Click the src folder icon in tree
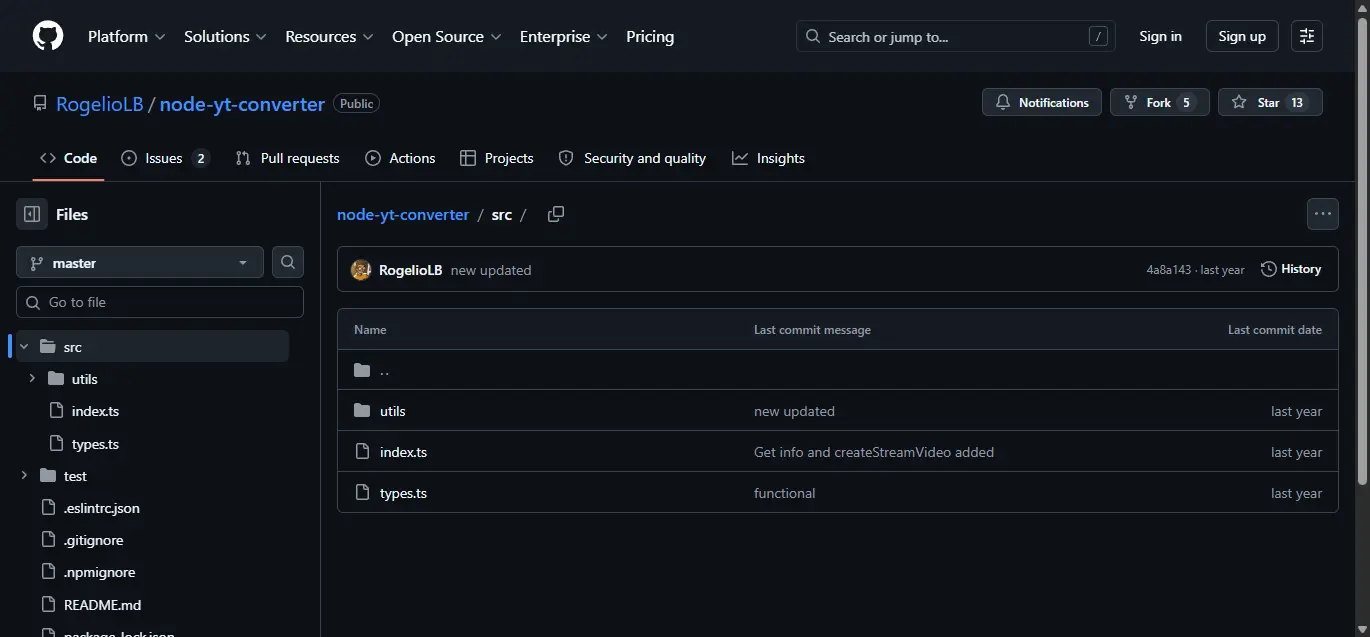 (x=47, y=347)
